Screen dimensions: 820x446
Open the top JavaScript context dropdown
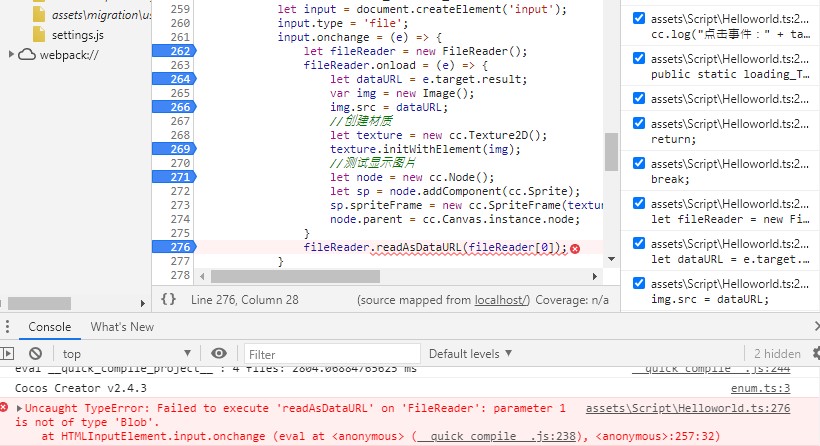[x=127, y=354]
